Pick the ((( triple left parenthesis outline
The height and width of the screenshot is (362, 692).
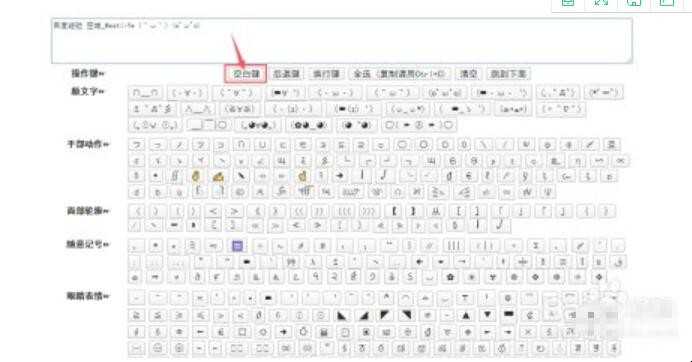[344, 211]
